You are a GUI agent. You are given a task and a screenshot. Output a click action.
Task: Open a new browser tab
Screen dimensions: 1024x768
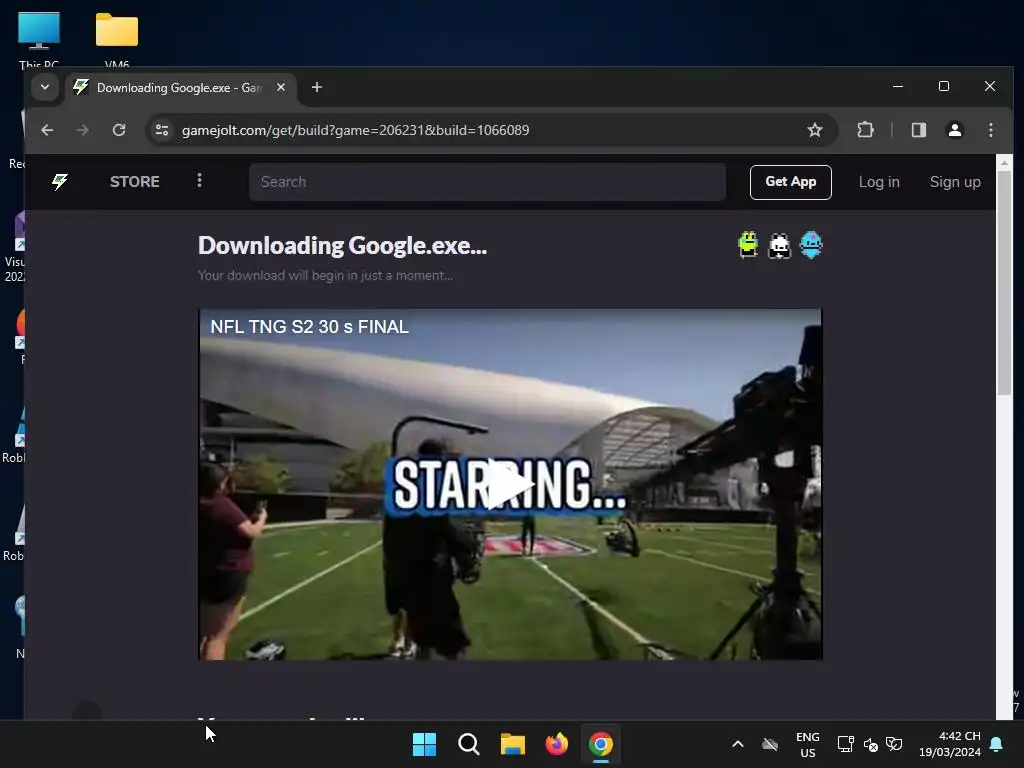[317, 87]
